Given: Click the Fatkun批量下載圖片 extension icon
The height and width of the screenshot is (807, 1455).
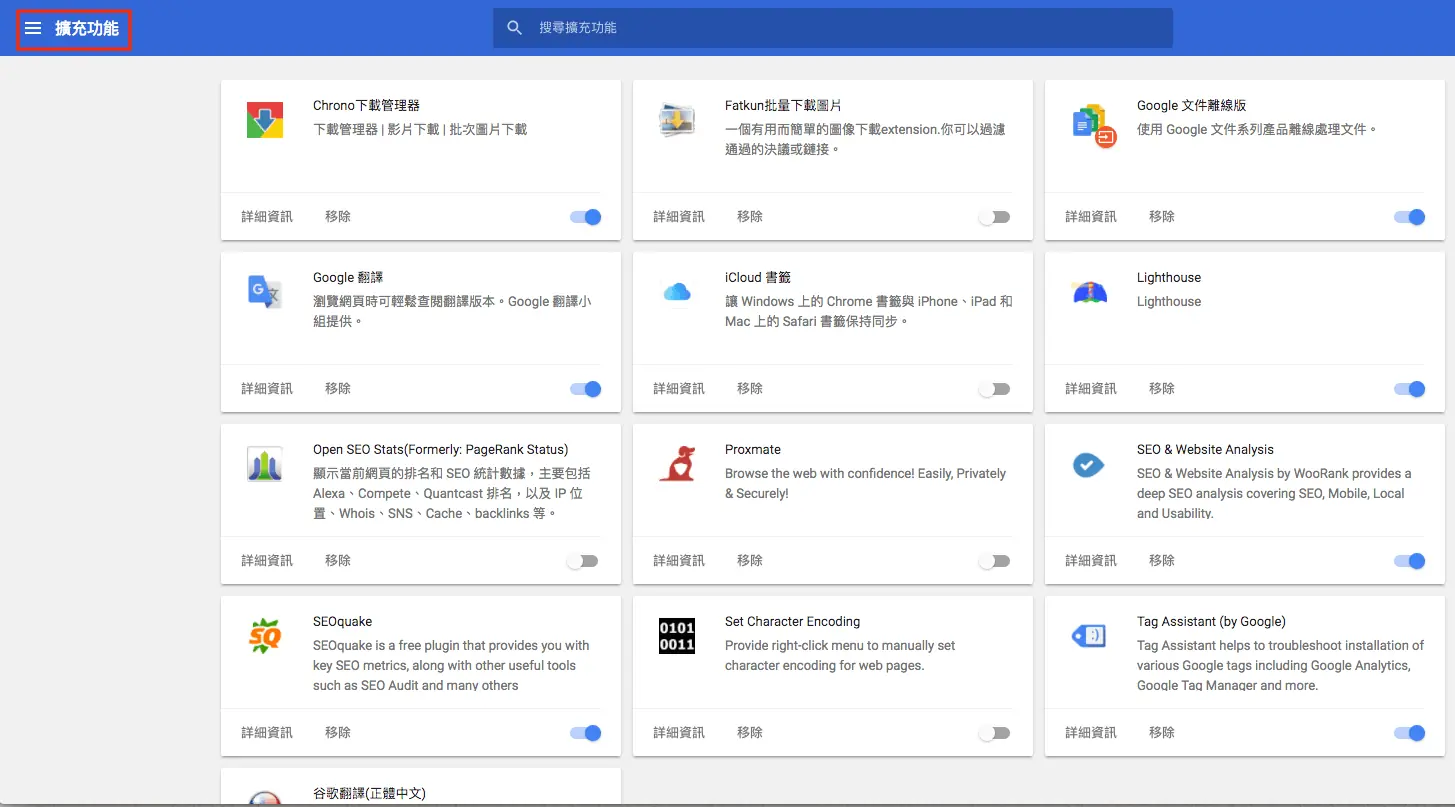Looking at the screenshot, I should click(677, 121).
